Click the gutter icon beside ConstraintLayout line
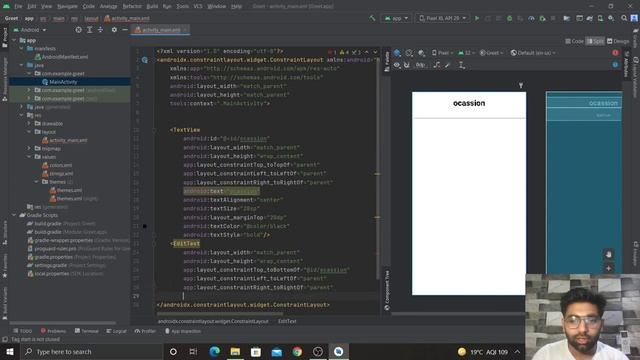 (144, 60)
